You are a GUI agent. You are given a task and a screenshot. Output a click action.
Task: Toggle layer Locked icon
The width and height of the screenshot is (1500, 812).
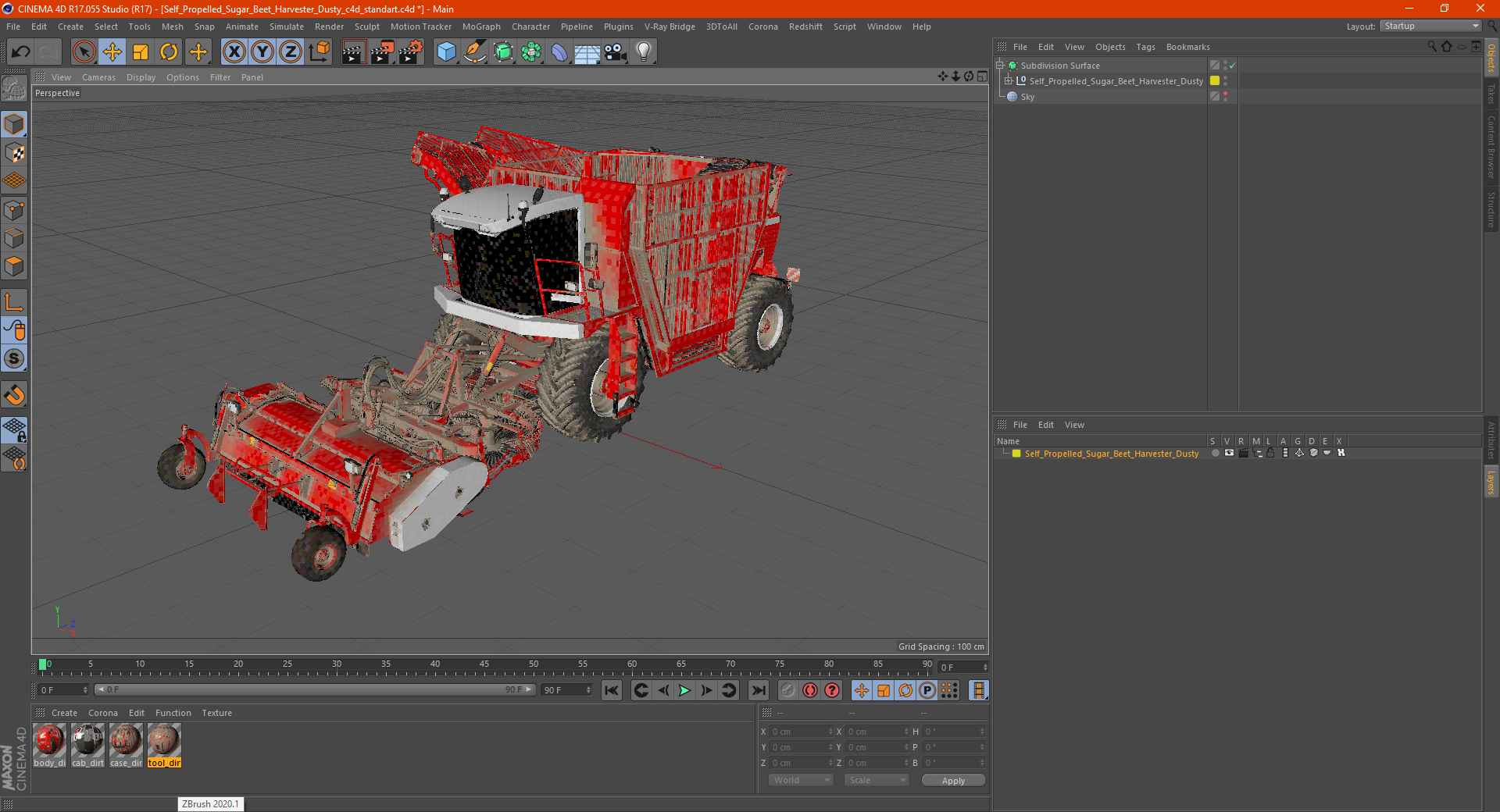coord(1270,454)
